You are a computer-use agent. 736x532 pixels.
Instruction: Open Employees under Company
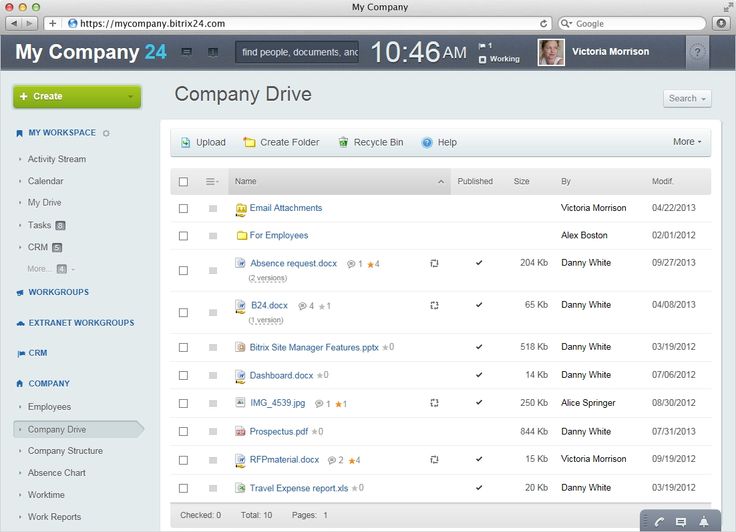tap(49, 407)
